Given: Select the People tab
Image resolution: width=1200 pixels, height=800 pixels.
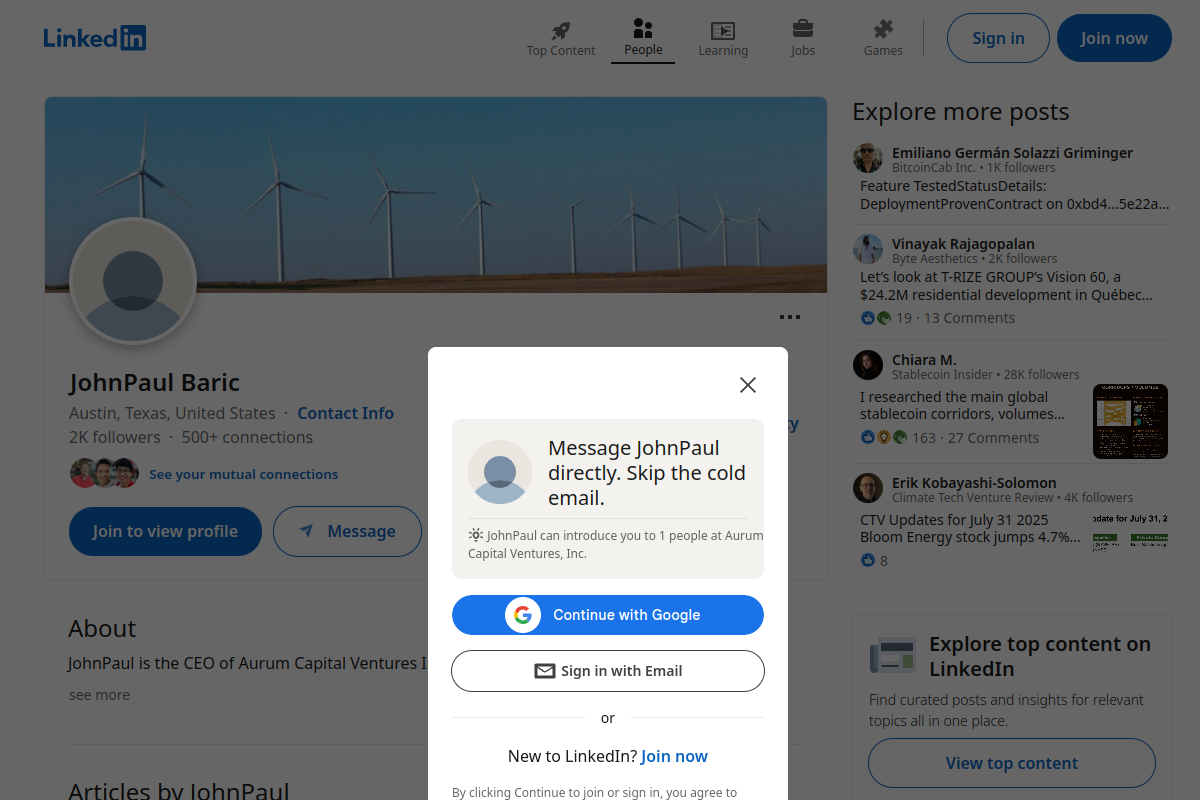Looking at the screenshot, I should 643,38.
